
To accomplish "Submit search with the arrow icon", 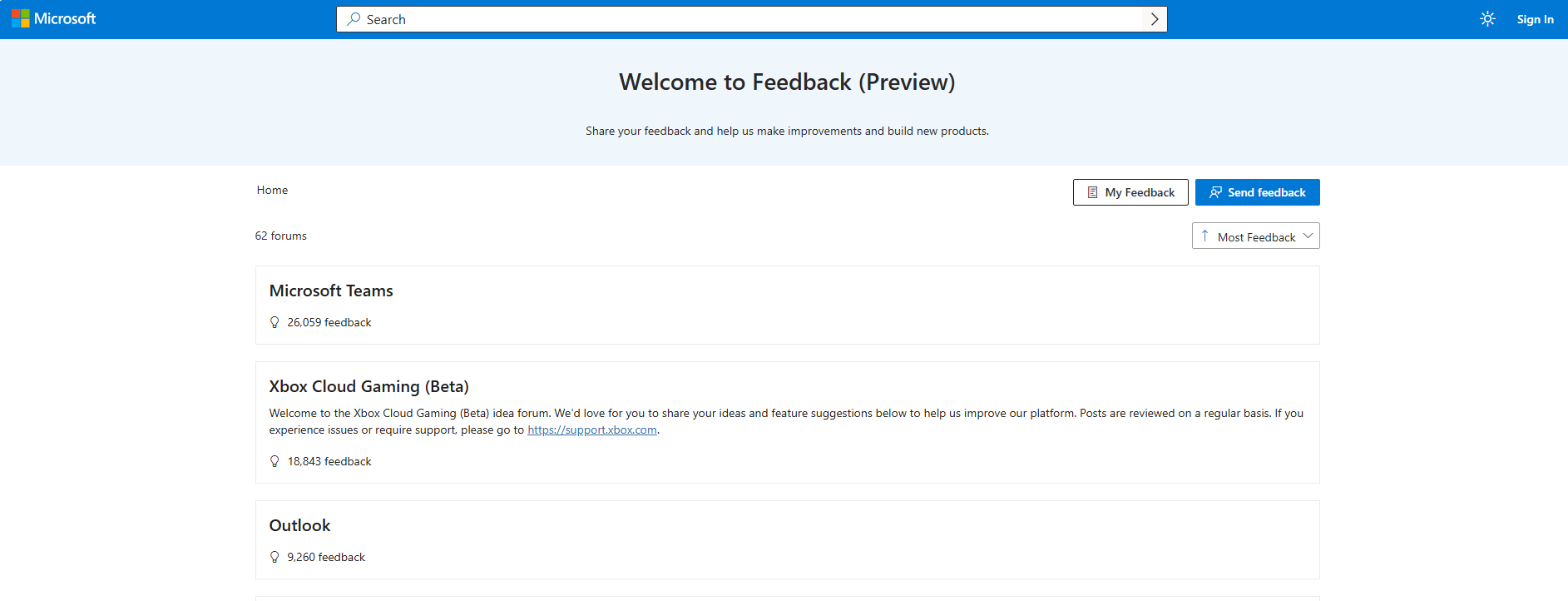I will coord(1155,19).
